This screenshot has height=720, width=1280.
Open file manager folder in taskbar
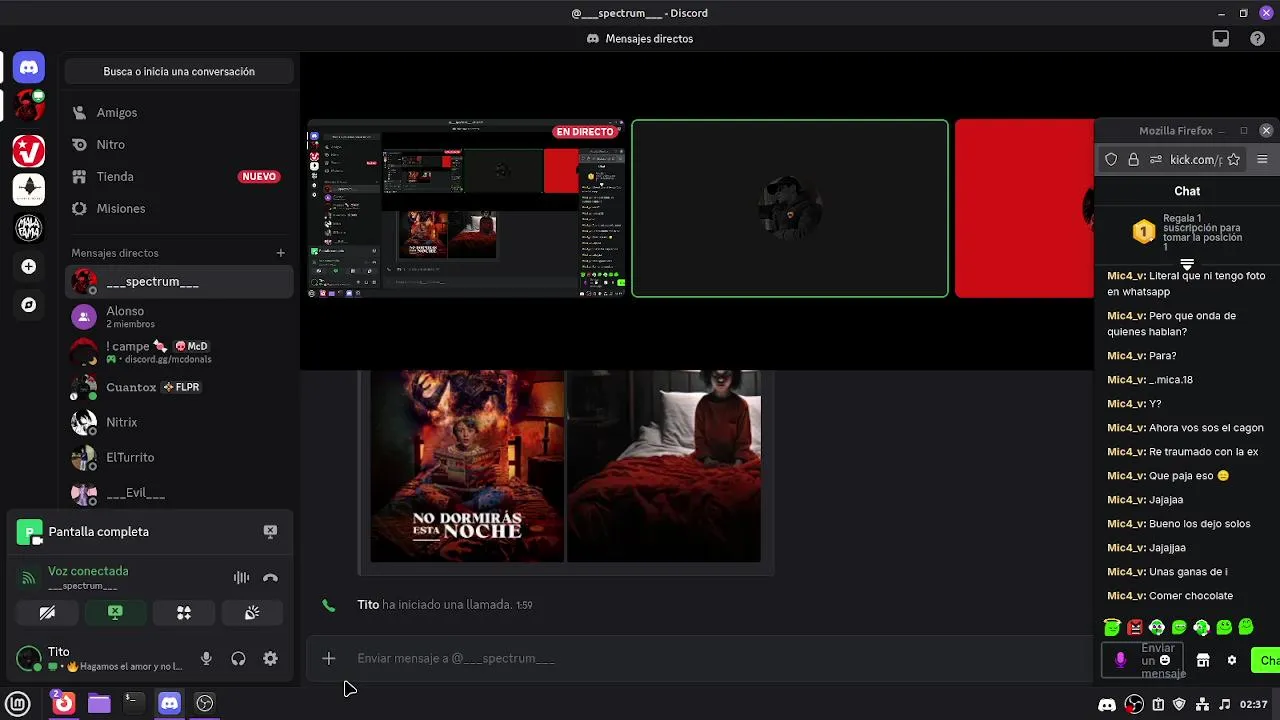[x=99, y=704]
